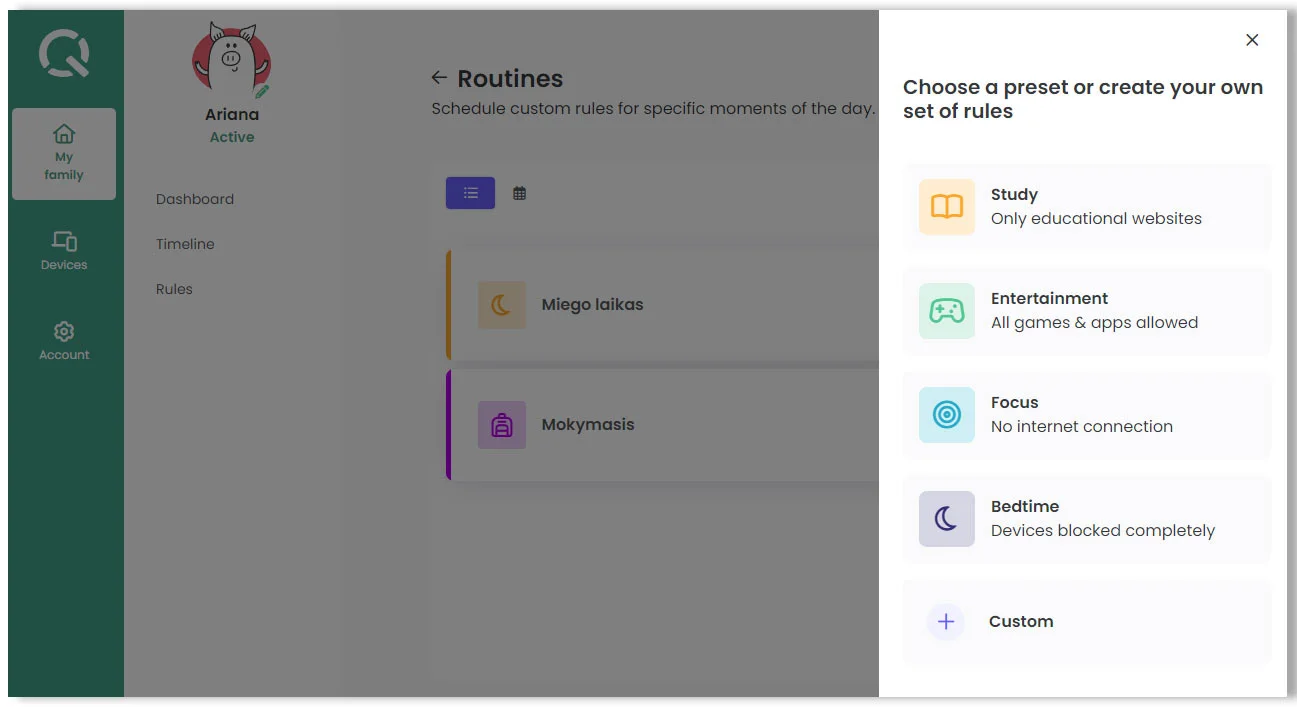
Task: Click the Study book icon
Action: (946, 207)
